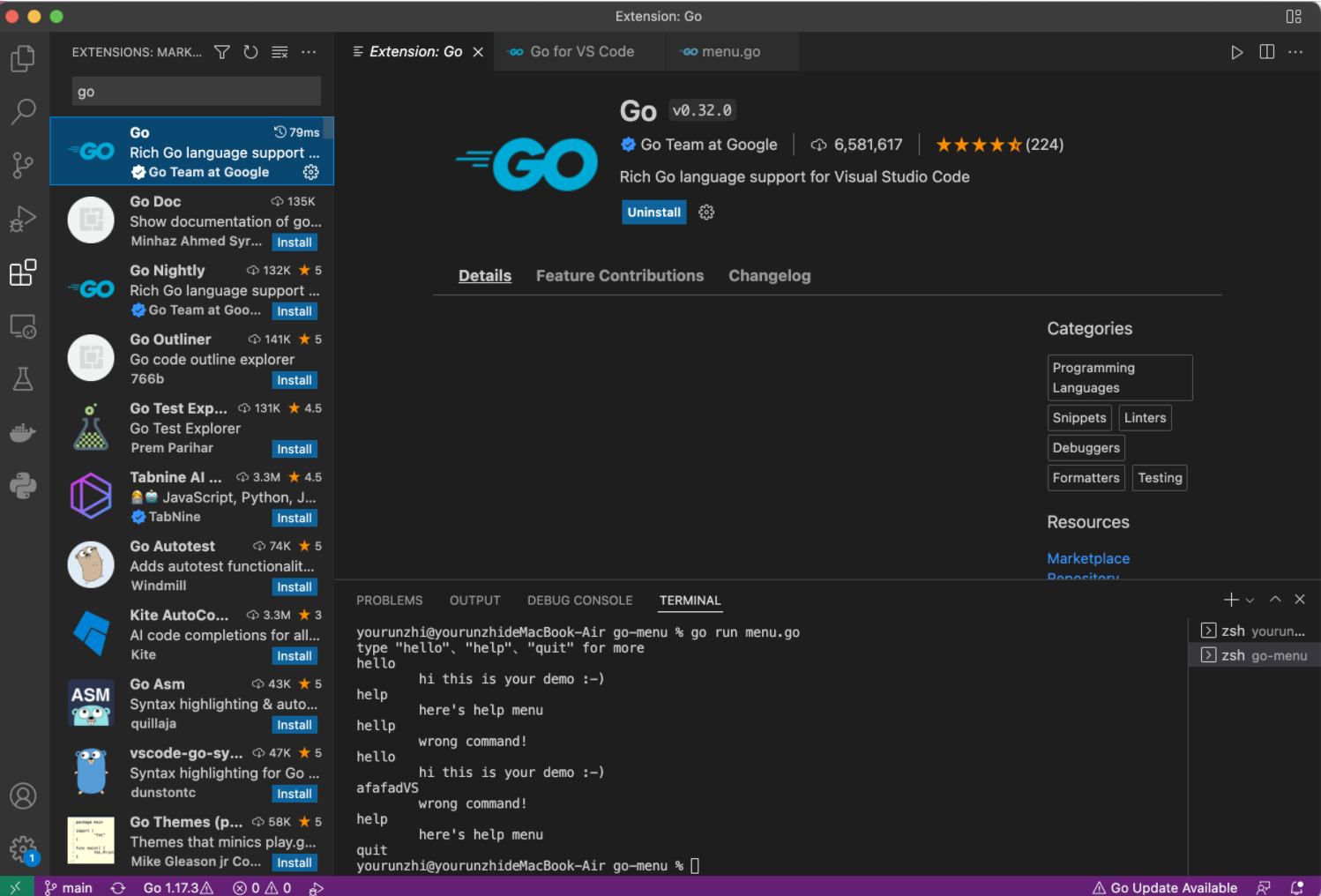This screenshot has width=1321, height=896.
Task: Install the Go Outliner extension
Action: click(295, 380)
